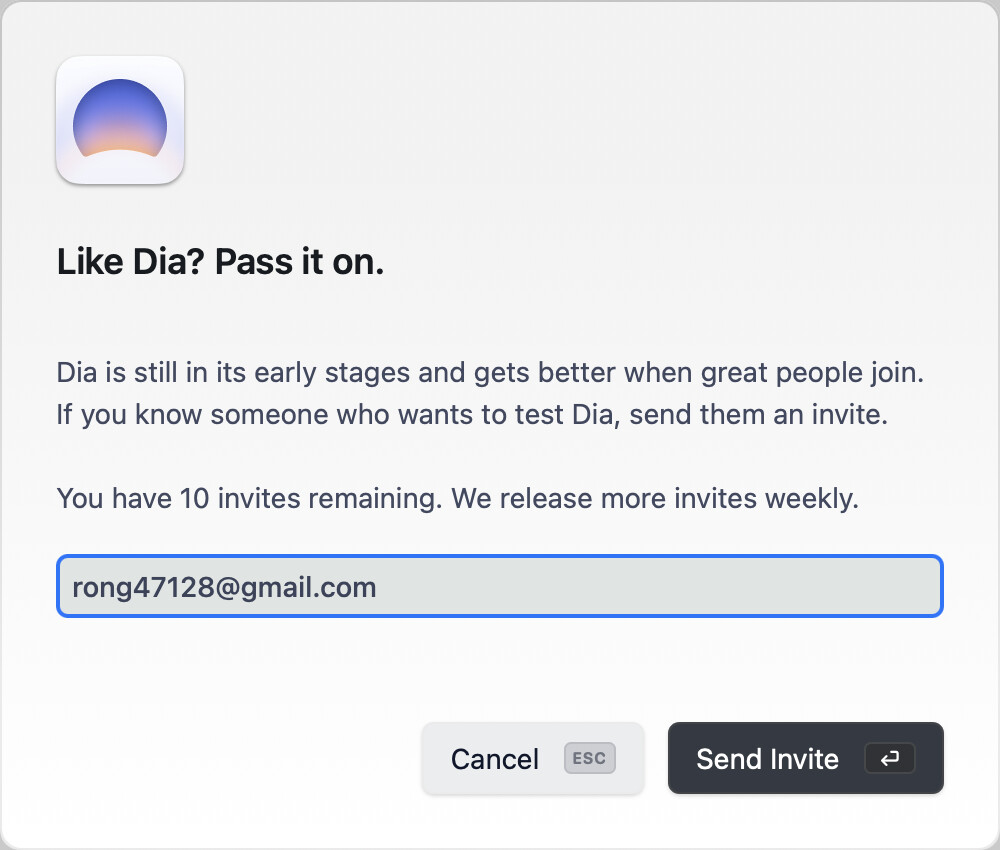This screenshot has height=850, width=1000.
Task: Select the purple sunrise circle in logo
Action: pyautogui.click(x=120, y=118)
